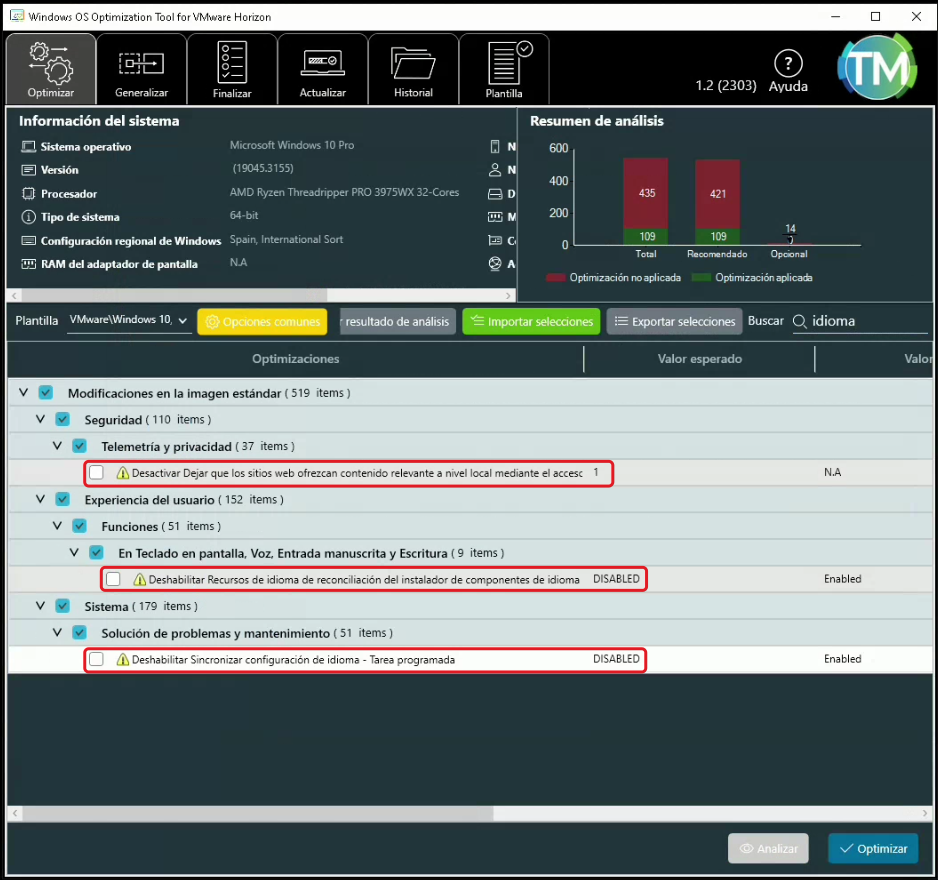
Task: Open the Plantilla VMware\Windows 10 dropdown
Action: click(129, 321)
